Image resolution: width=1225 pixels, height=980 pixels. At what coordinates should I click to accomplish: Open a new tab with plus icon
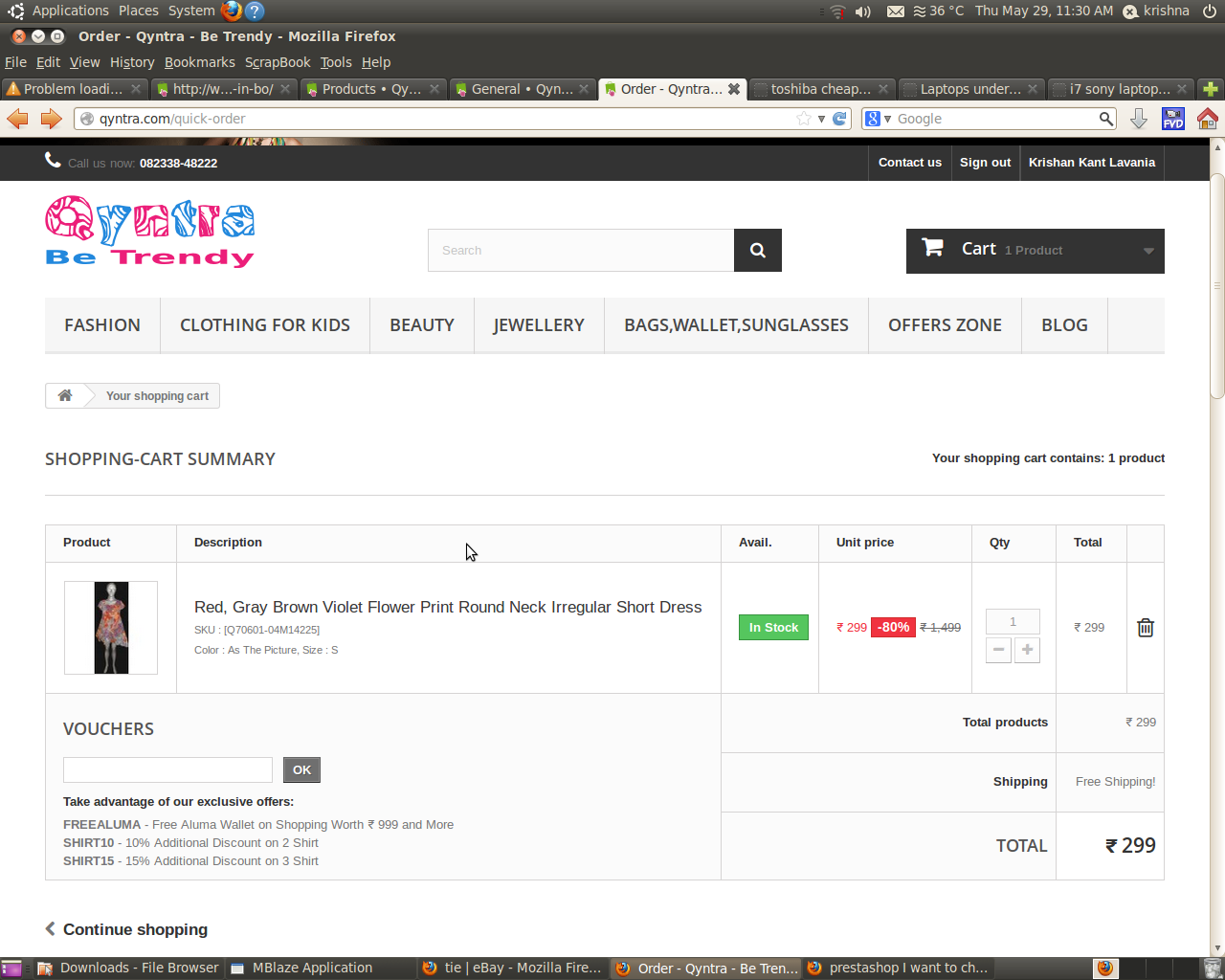[1211, 89]
